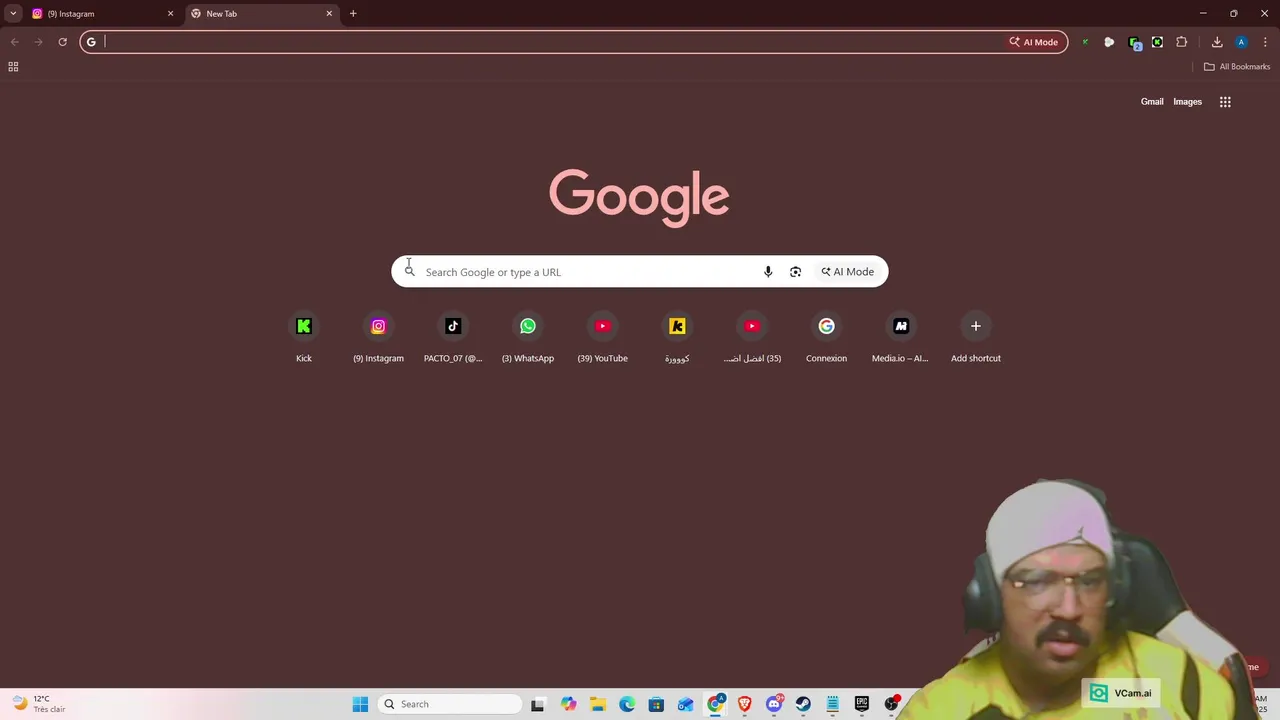Open the Windows Start menu
The width and height of the screenshot is (1280, 720).
(360, 704)
